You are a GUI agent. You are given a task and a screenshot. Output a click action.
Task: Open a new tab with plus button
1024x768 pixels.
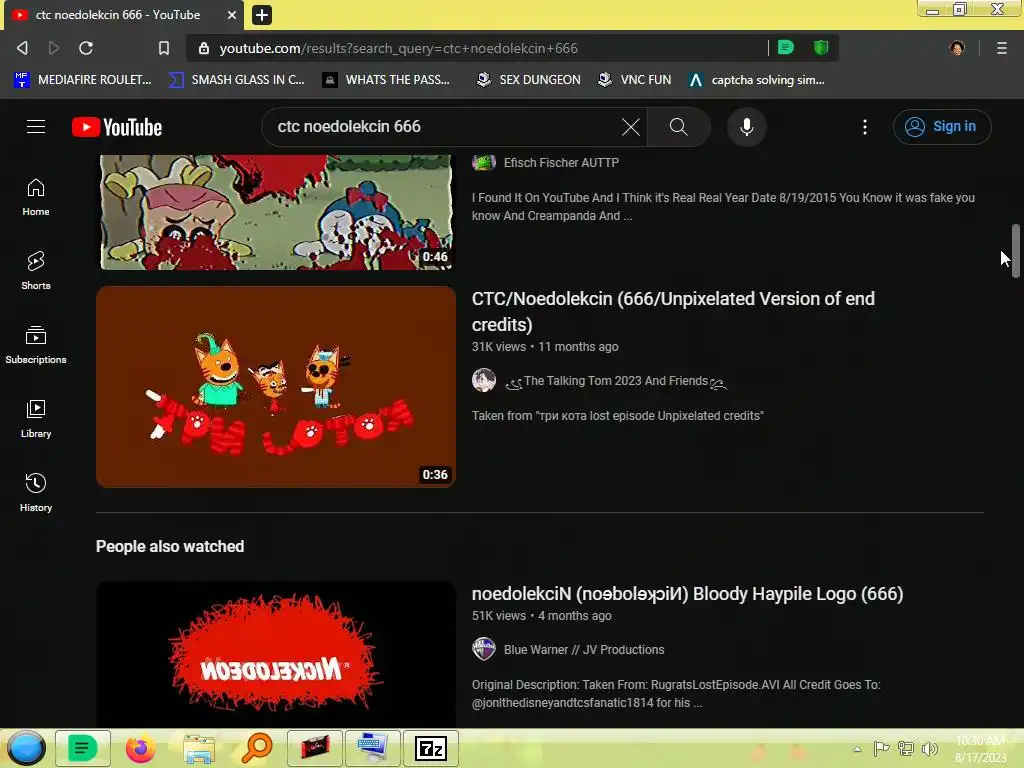tap(261, 15)
